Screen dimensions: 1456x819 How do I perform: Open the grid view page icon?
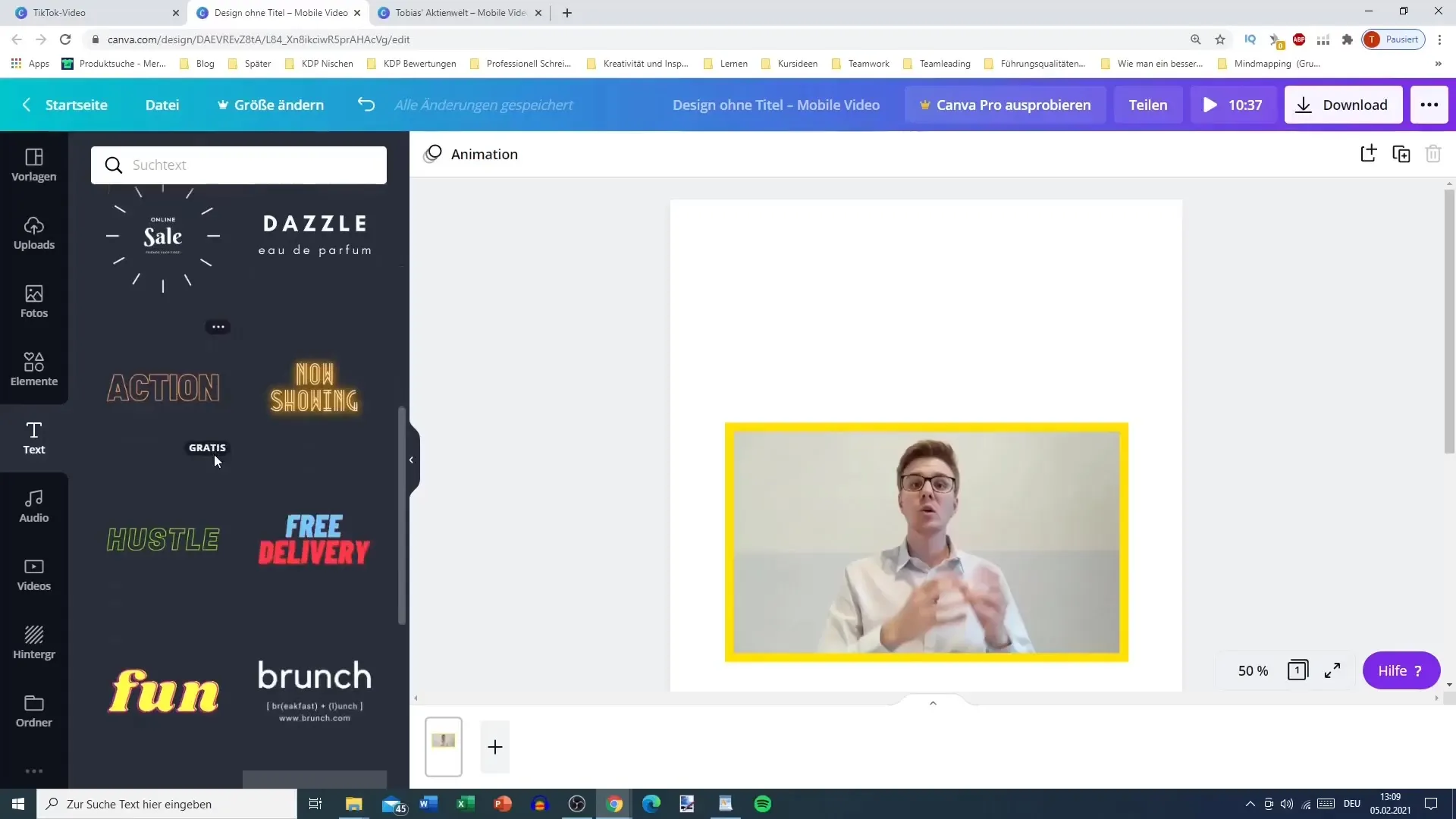(x=1298, y=670)
